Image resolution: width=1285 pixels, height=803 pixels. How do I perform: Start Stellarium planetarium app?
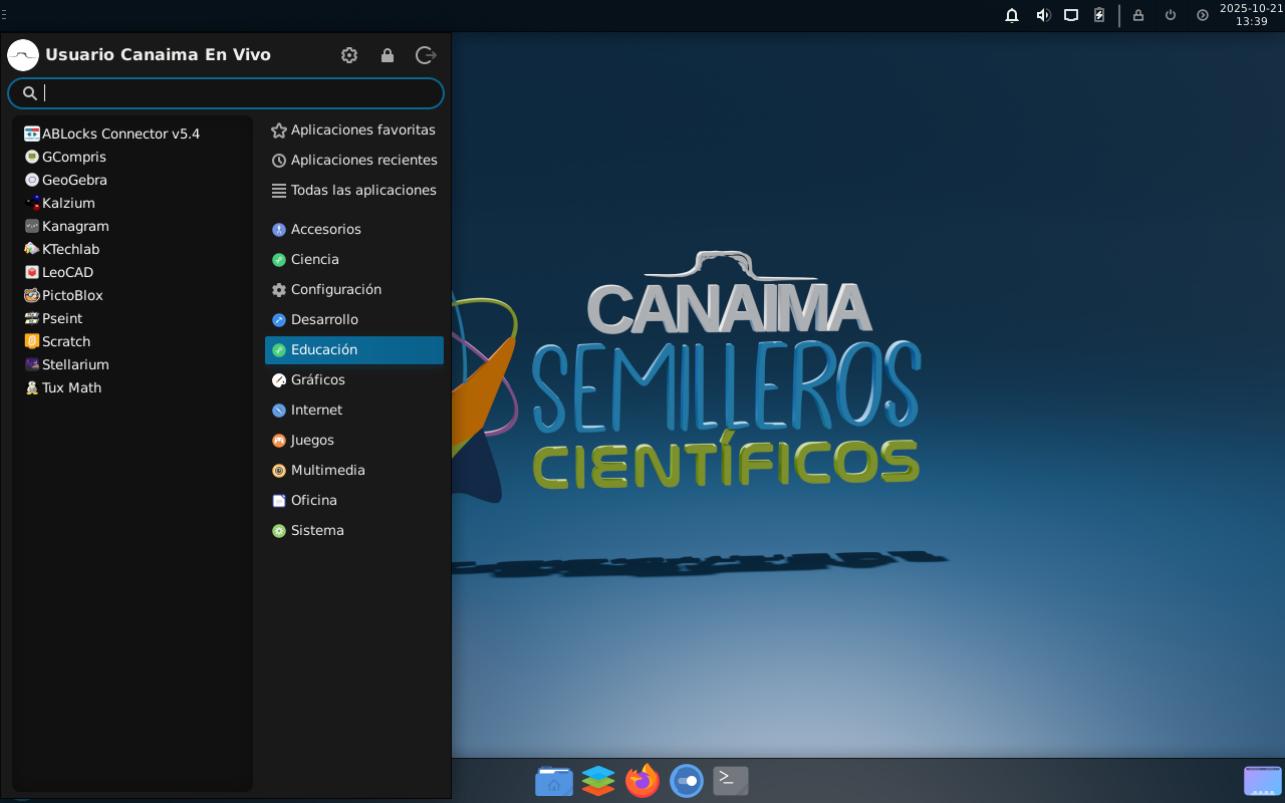tap(74, 365)
